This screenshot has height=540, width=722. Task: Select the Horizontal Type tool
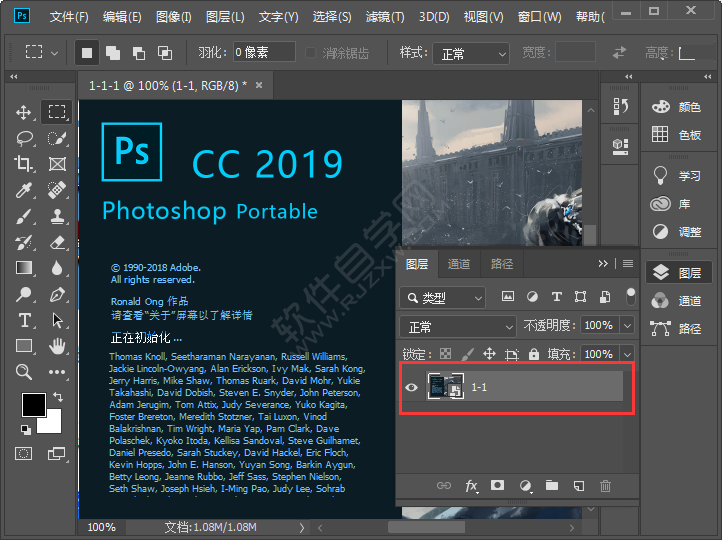click(x=25, y=320)
